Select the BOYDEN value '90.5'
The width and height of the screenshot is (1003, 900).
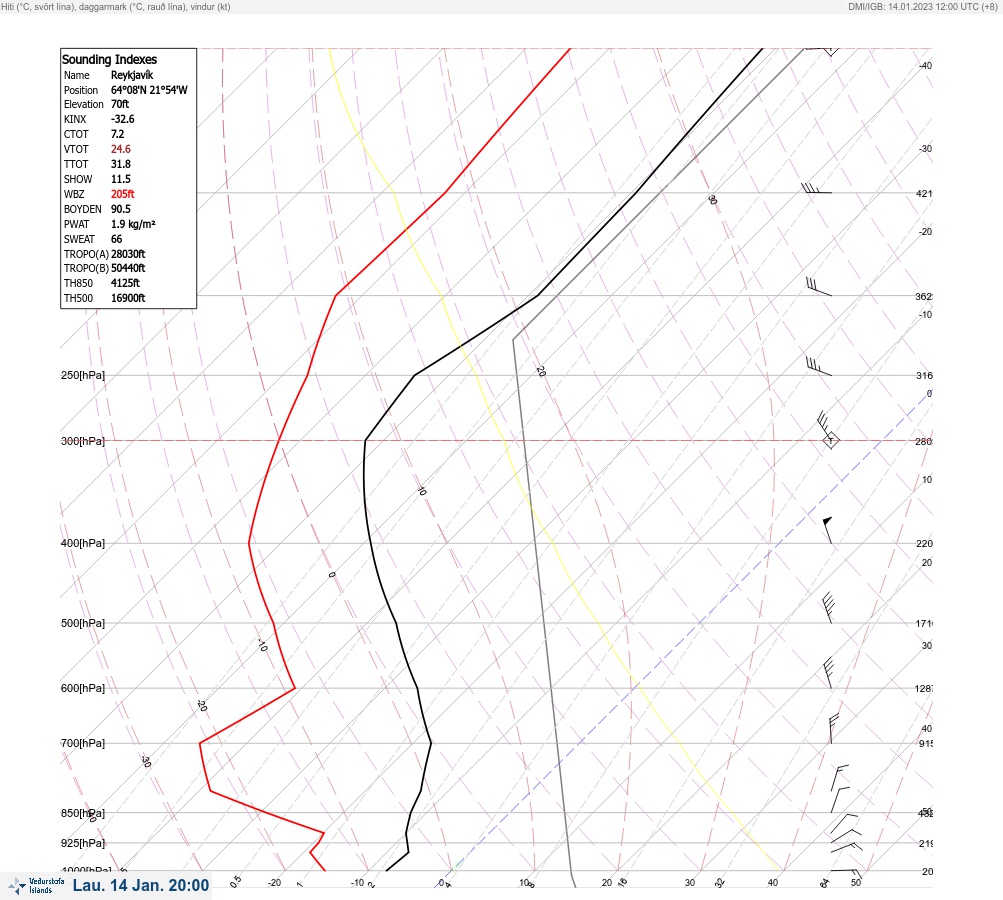(x=120, y=209)
